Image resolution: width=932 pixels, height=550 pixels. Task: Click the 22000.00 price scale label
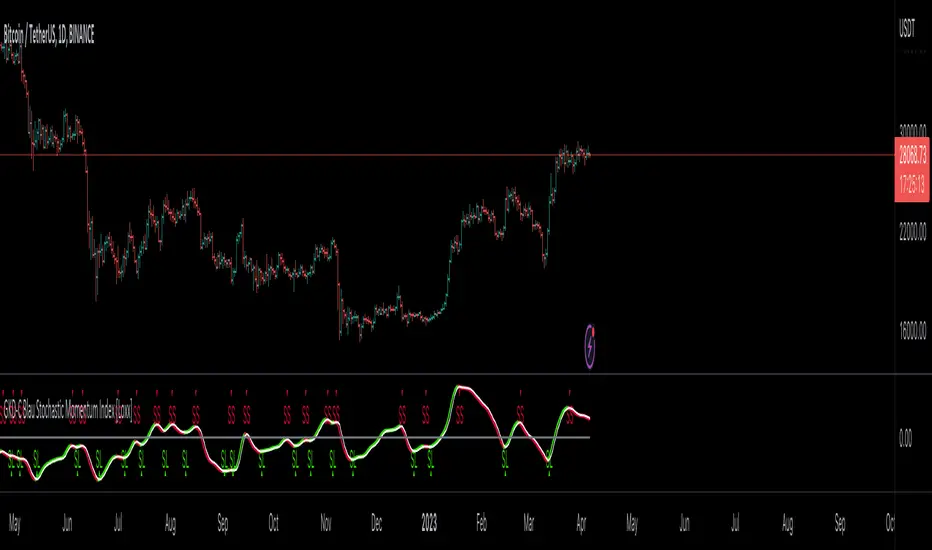(x=912, y=231)
